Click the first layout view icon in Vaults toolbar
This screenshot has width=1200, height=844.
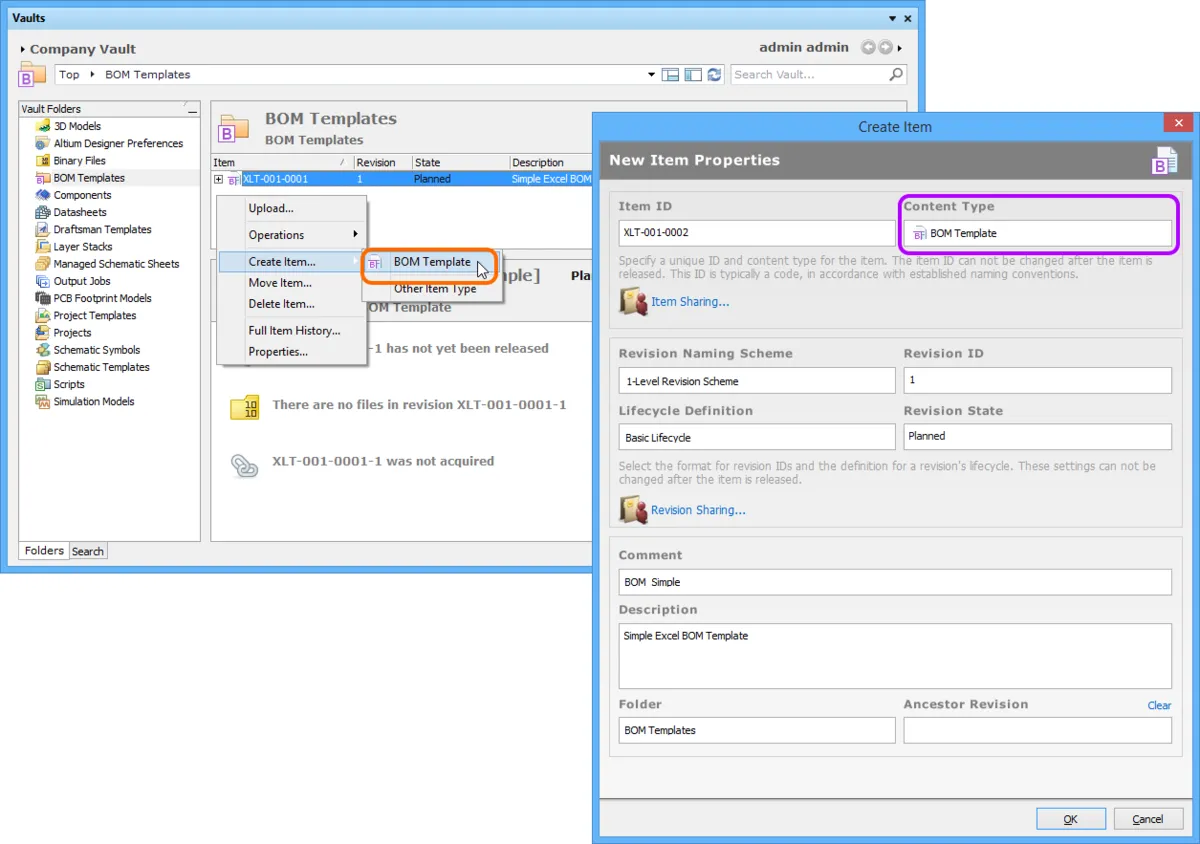(x=671, y=74)
